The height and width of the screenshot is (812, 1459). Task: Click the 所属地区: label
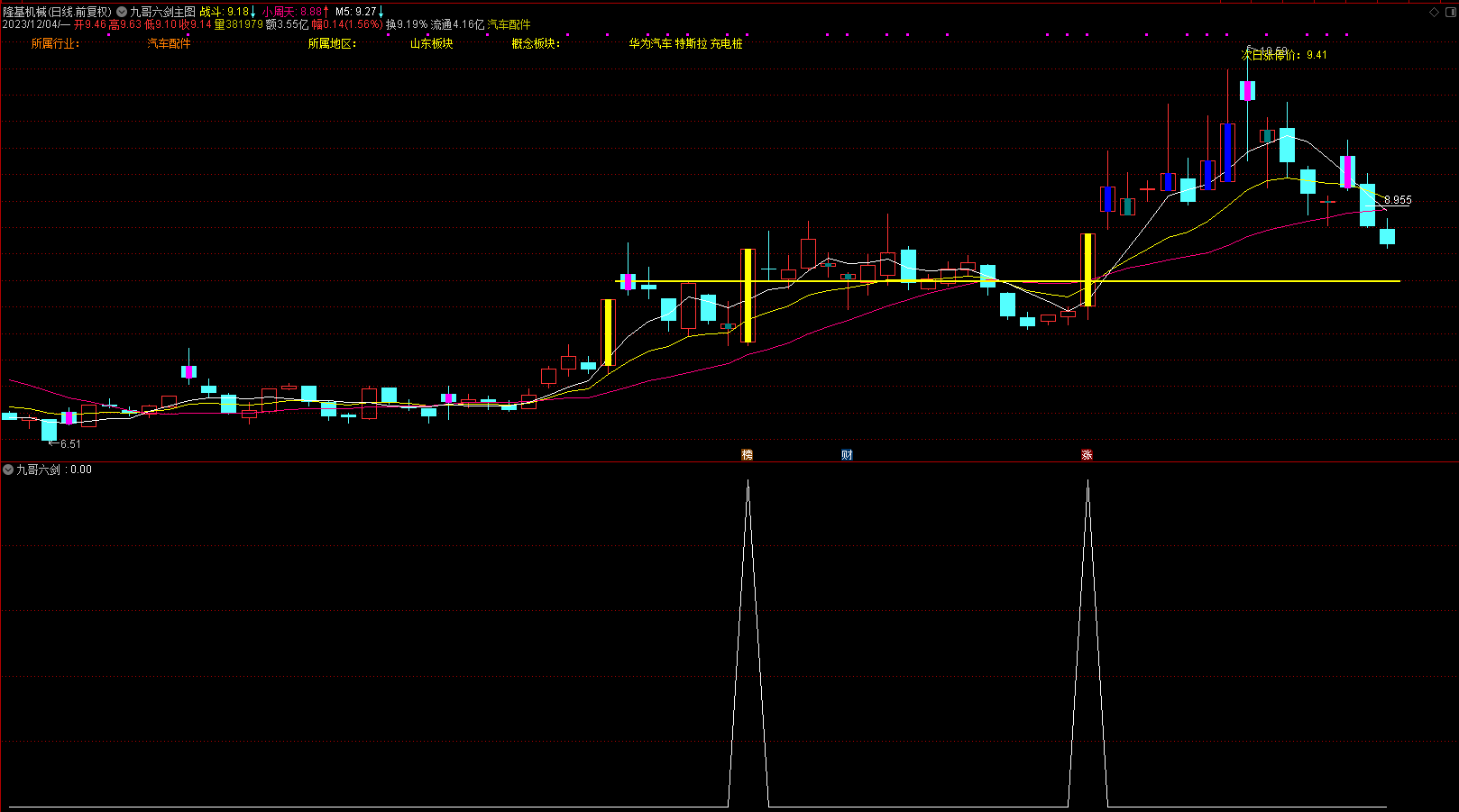(x=332, y=43)
